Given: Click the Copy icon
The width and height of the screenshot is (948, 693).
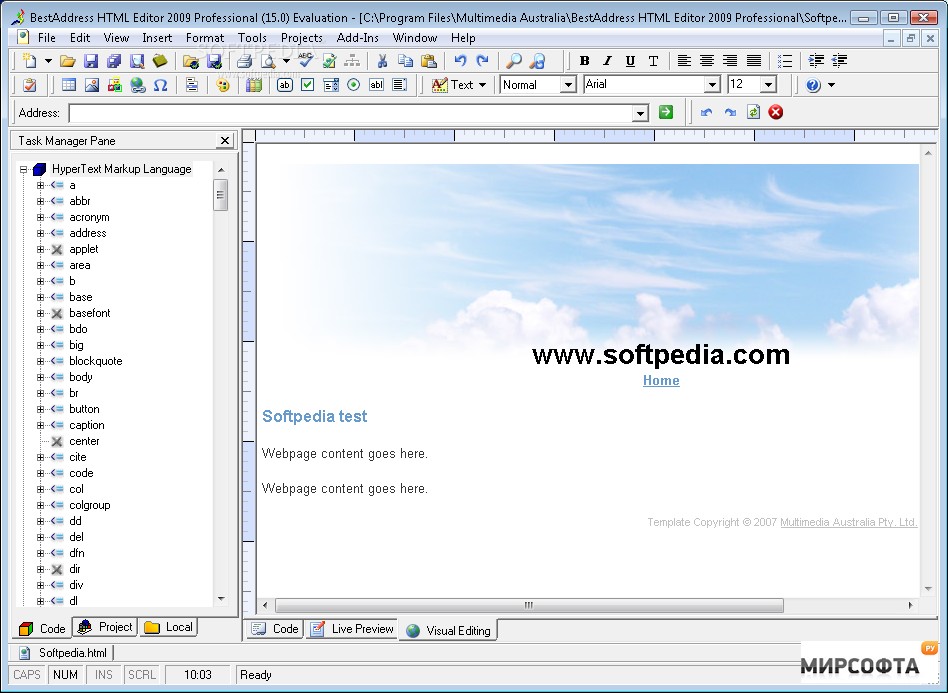Looking at the screenshot, I should [405, 61].
